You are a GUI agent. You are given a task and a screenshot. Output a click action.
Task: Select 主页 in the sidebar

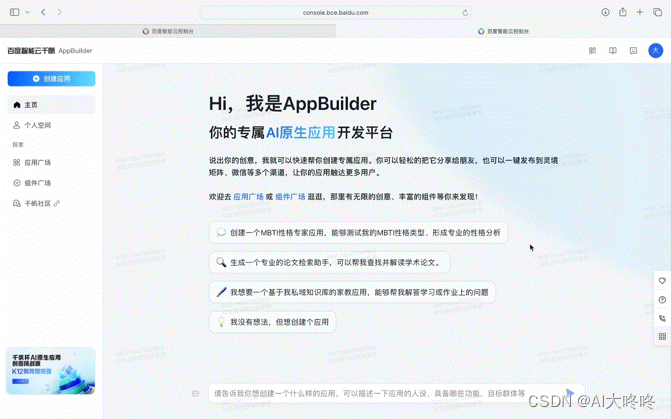pyautogui.click(x=51, y=105)
